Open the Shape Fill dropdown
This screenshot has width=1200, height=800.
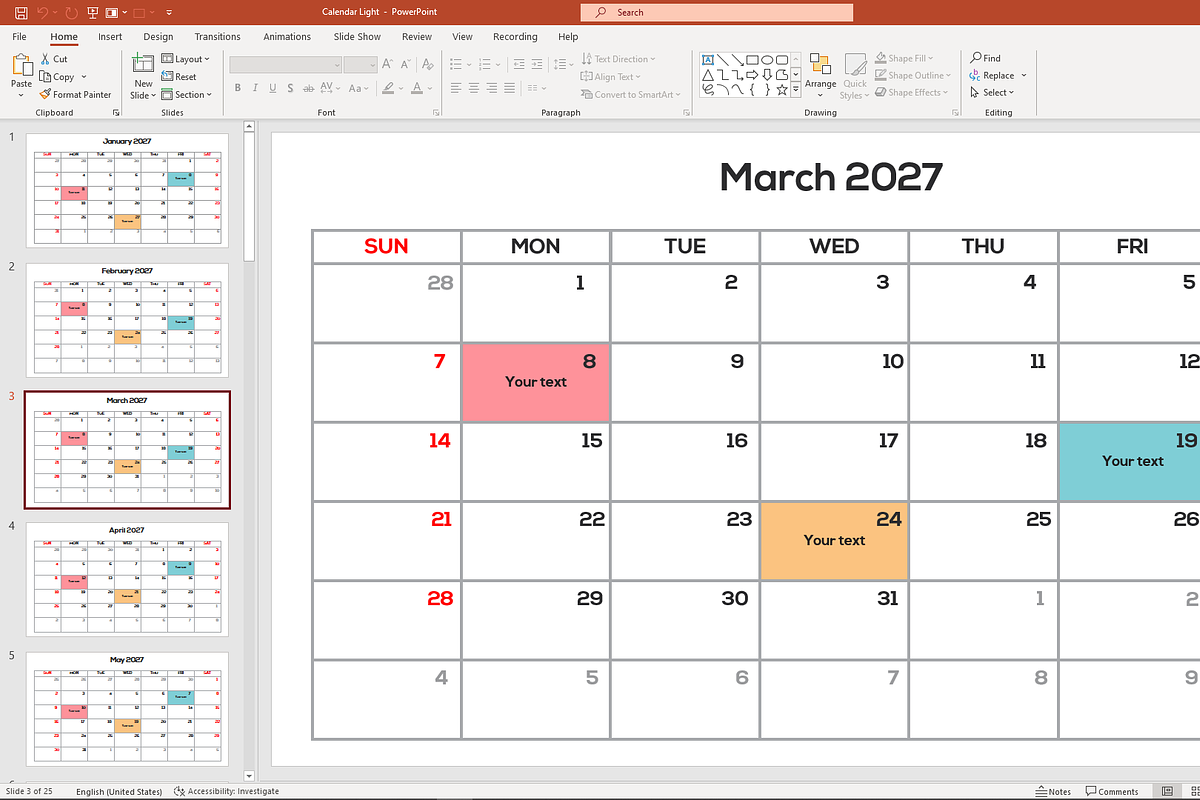pyautogui.click(x=904, y=58)
